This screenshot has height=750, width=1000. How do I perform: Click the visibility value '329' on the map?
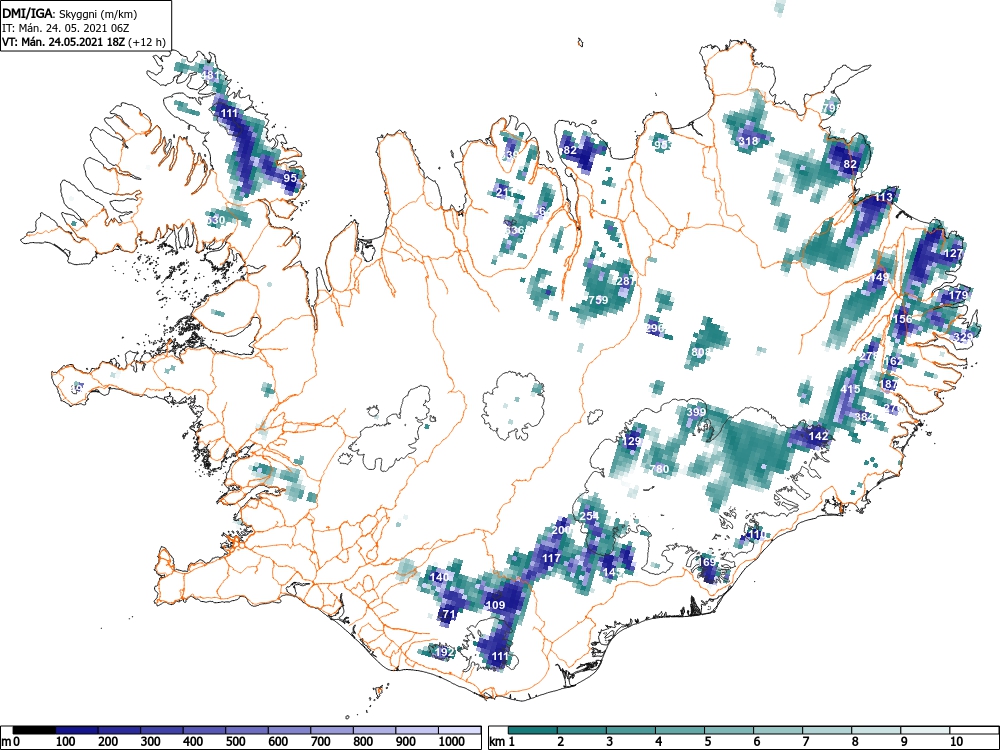(962, 337)
